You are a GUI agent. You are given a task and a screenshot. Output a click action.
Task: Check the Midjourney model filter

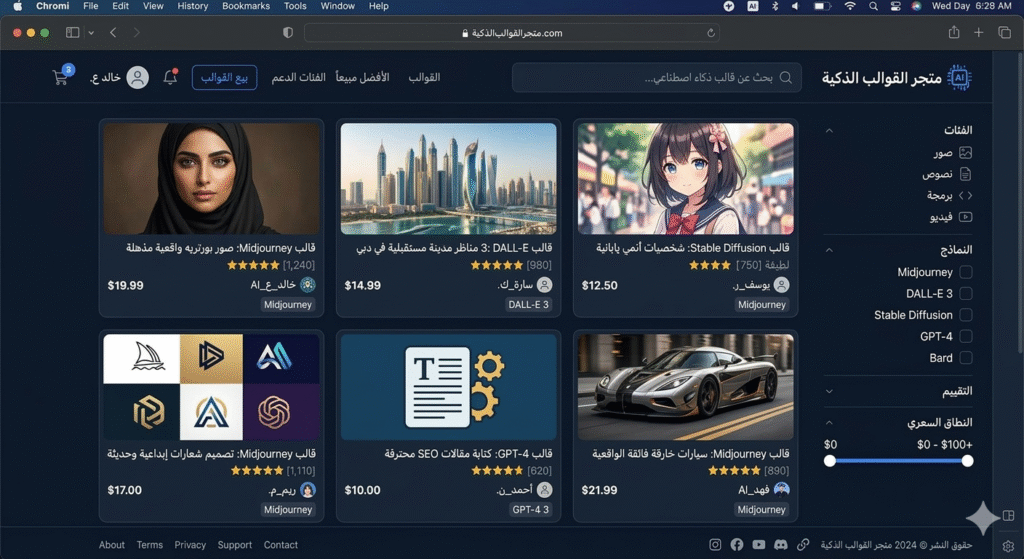966,272
